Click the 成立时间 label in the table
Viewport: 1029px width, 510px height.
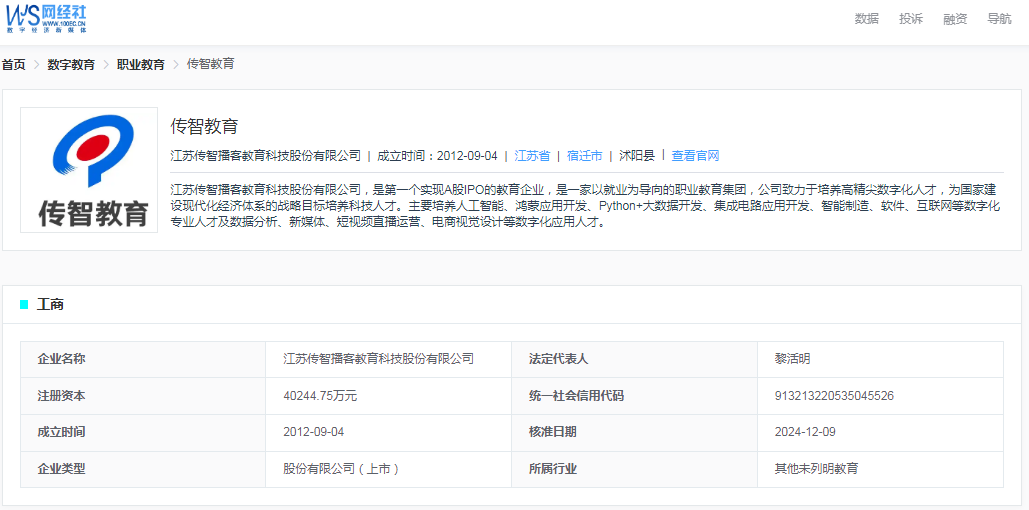[62, 433]
